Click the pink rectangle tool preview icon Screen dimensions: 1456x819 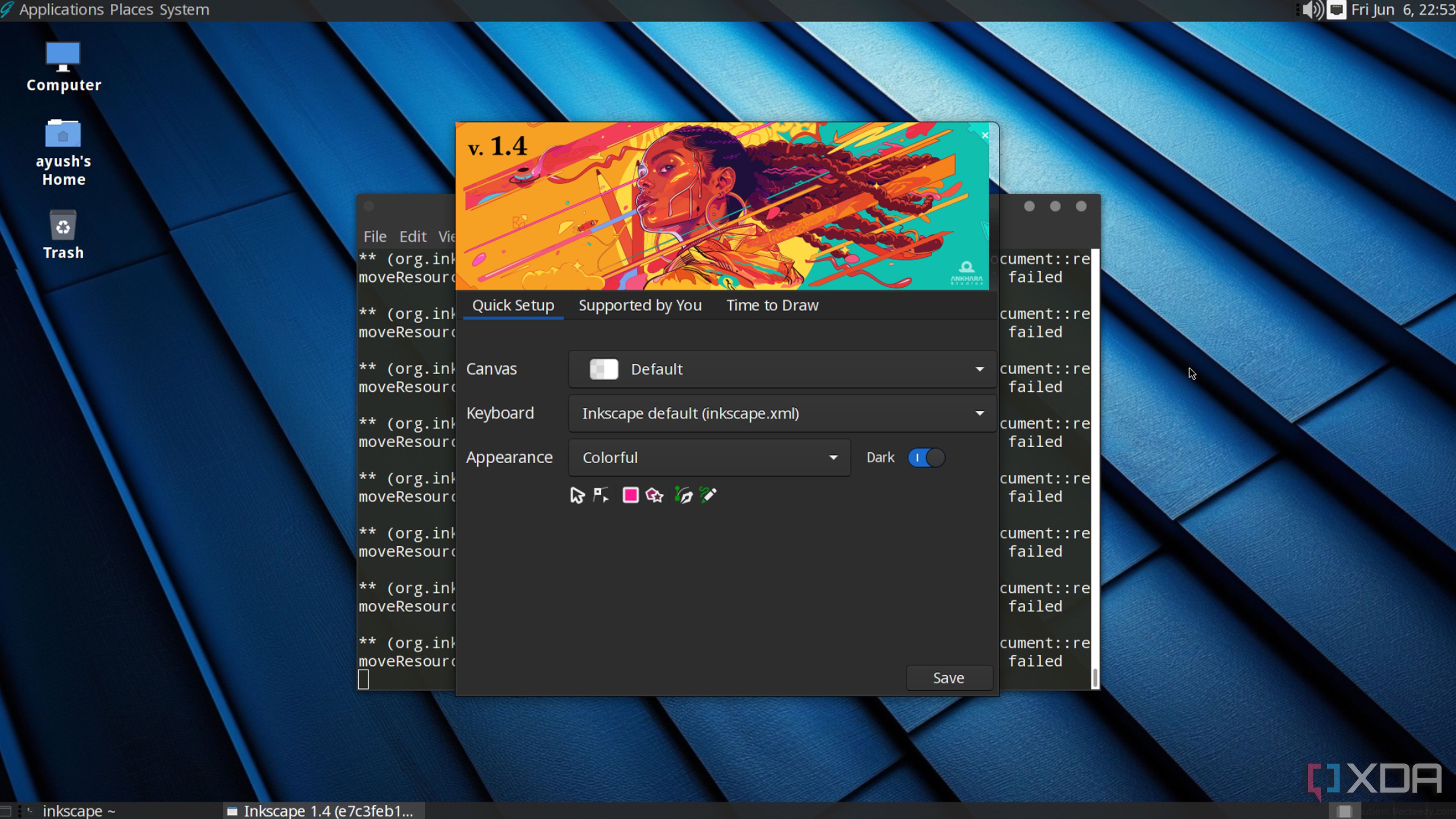tap(630, 495)
